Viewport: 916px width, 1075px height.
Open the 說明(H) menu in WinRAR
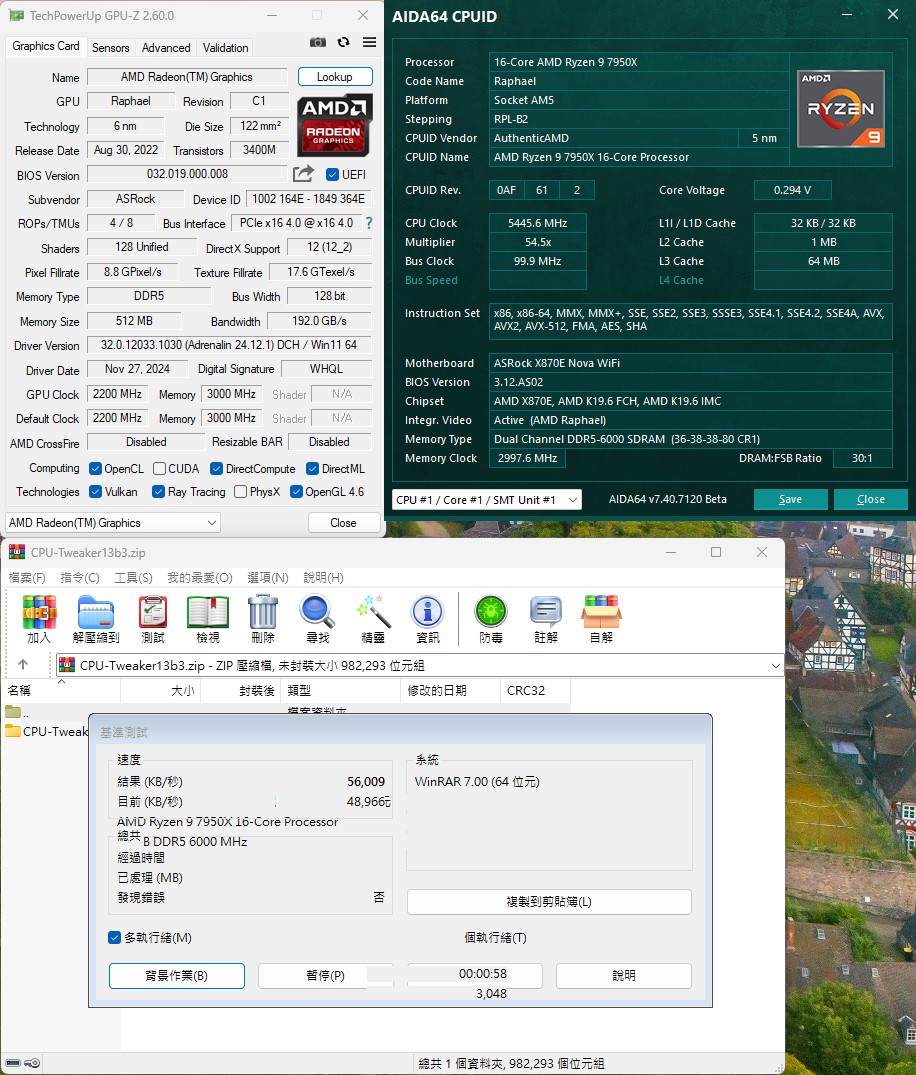[x=324, y=577]
